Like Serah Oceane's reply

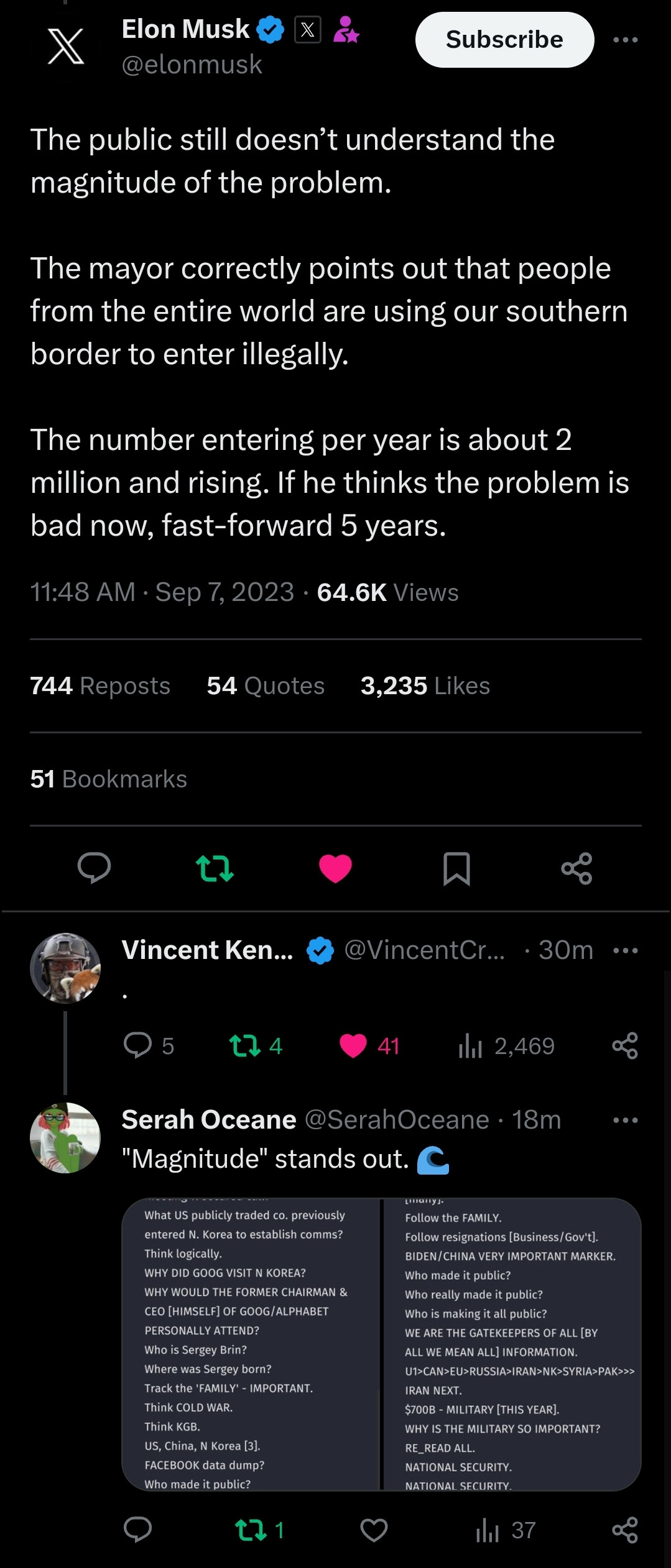pyautogui.click(x=374, y=1529)
